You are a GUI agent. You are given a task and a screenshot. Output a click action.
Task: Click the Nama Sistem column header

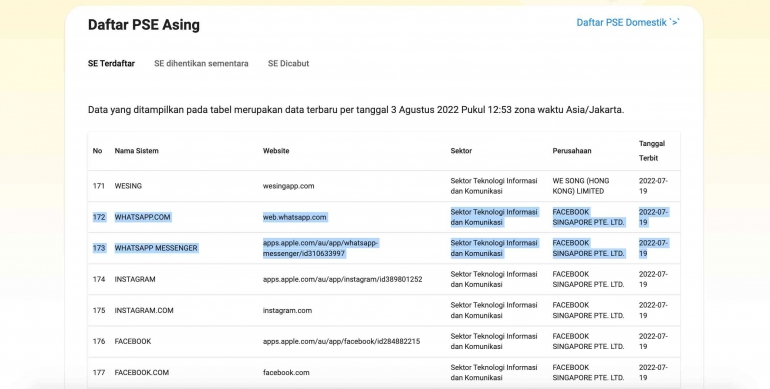pyautogui.click(x=137, y=151)
